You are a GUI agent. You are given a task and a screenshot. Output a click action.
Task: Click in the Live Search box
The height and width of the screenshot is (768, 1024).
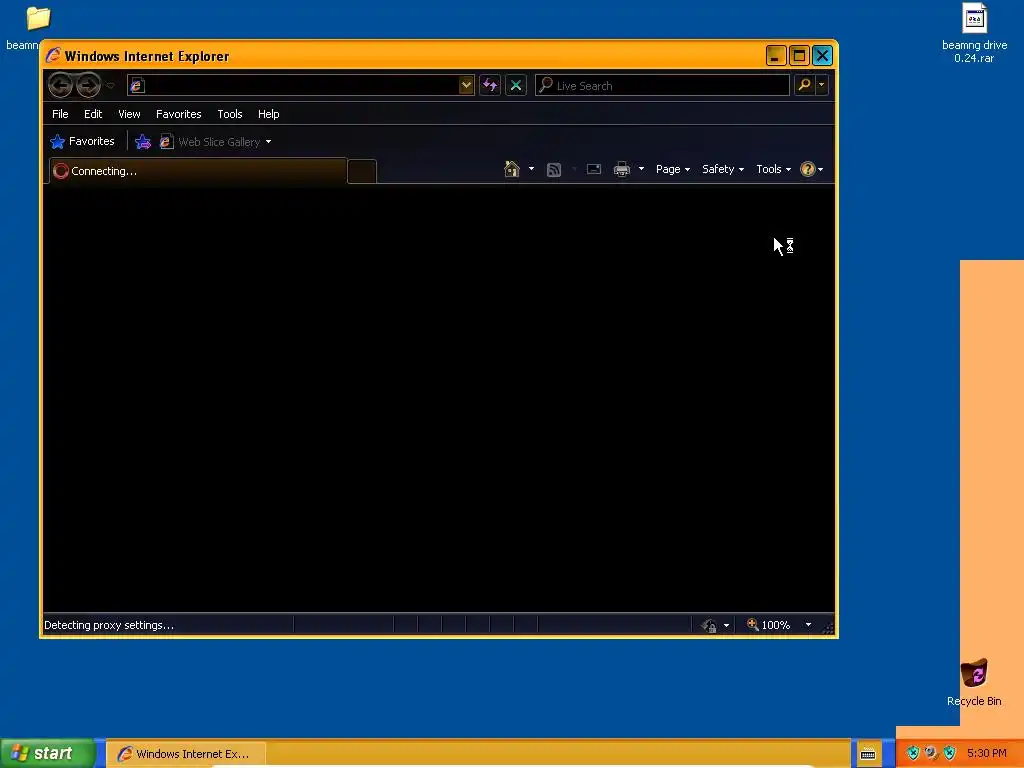click(x=662, y=86)
